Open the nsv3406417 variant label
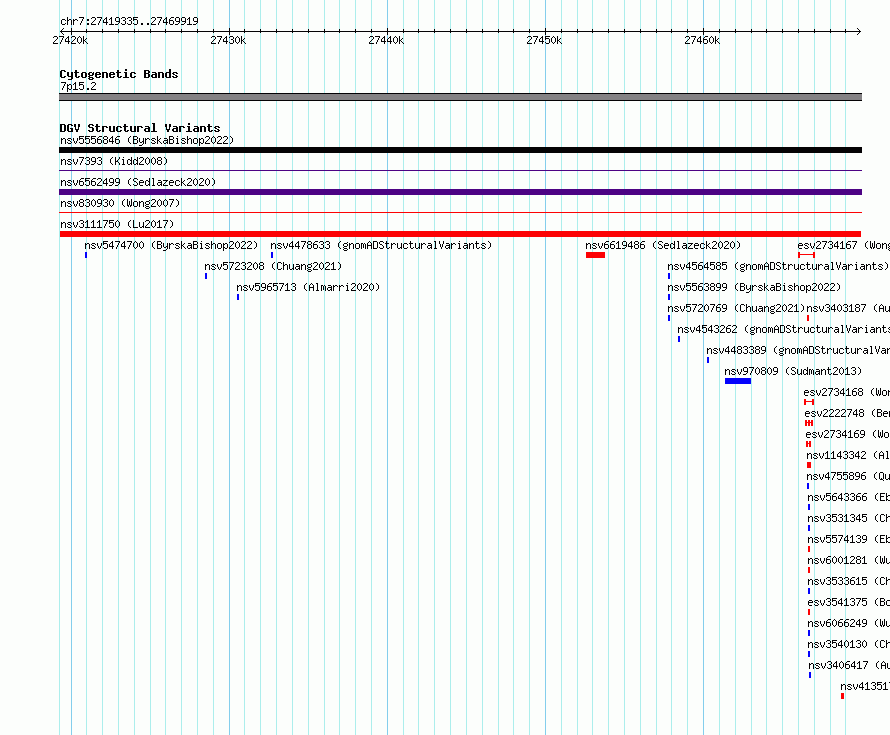 (849, 665)
